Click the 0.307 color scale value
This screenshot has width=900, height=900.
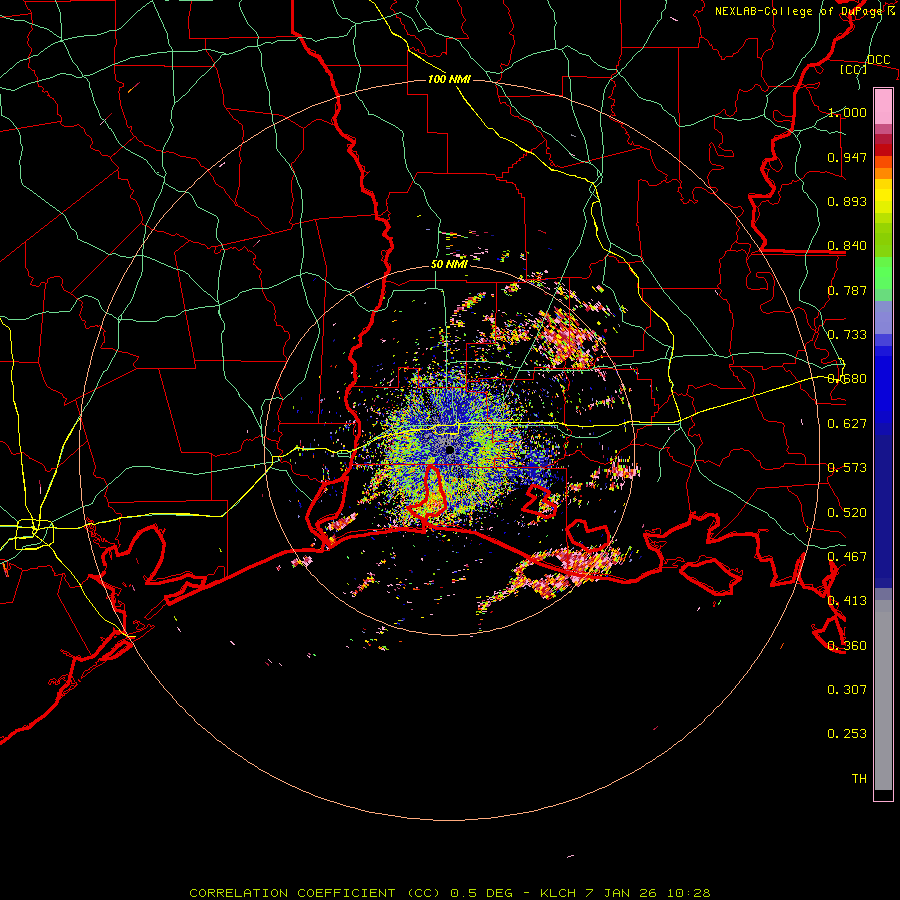[847, 690]
